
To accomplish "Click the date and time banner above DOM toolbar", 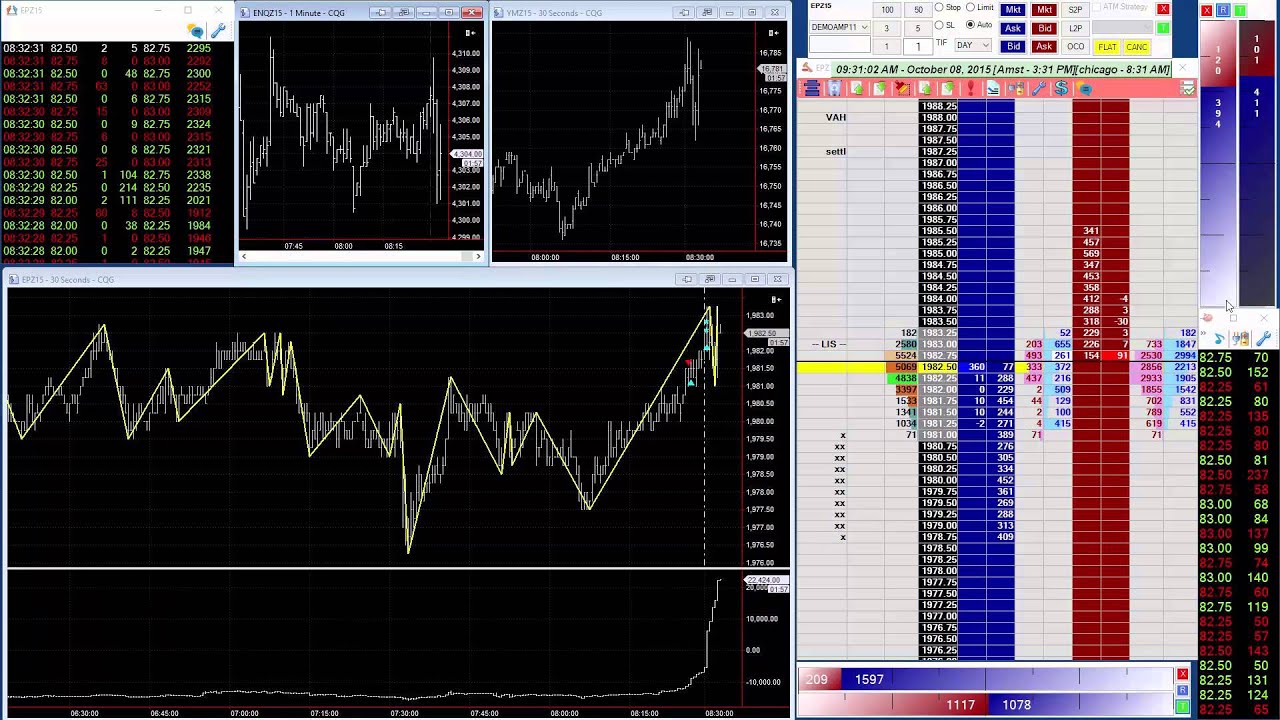I will click(x=1002, y=69).
